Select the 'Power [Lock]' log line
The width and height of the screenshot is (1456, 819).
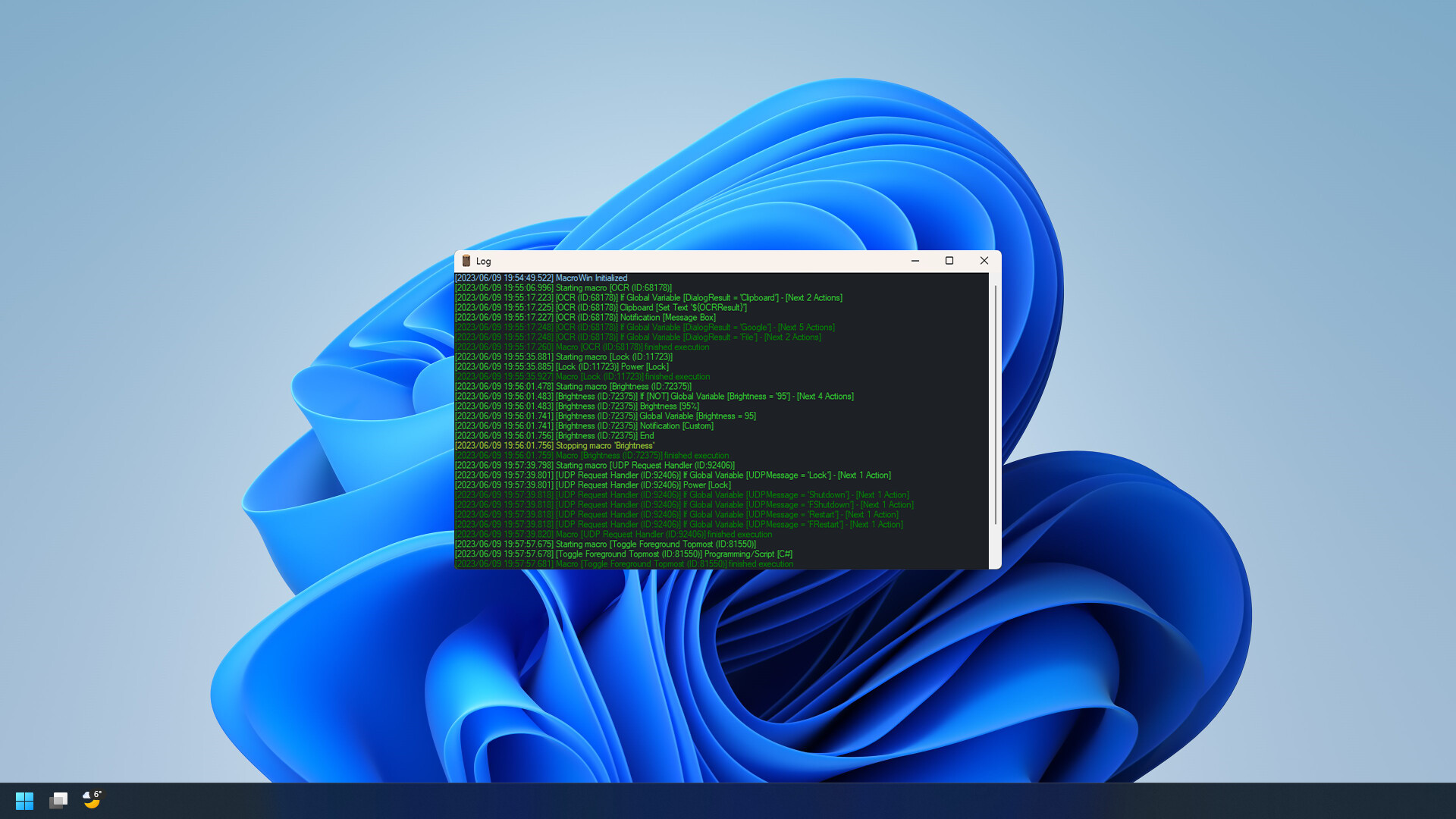pyautogui.click(x=561, y=366)
